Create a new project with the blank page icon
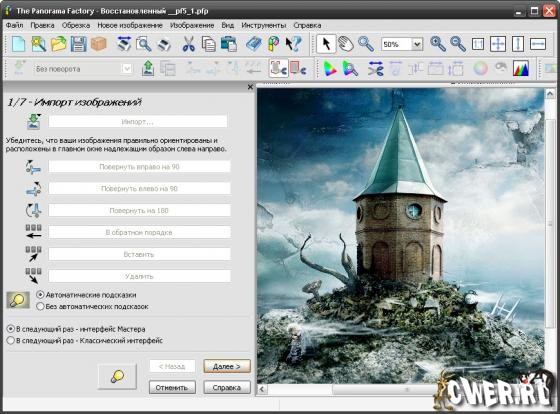 [x=18, y=44]
